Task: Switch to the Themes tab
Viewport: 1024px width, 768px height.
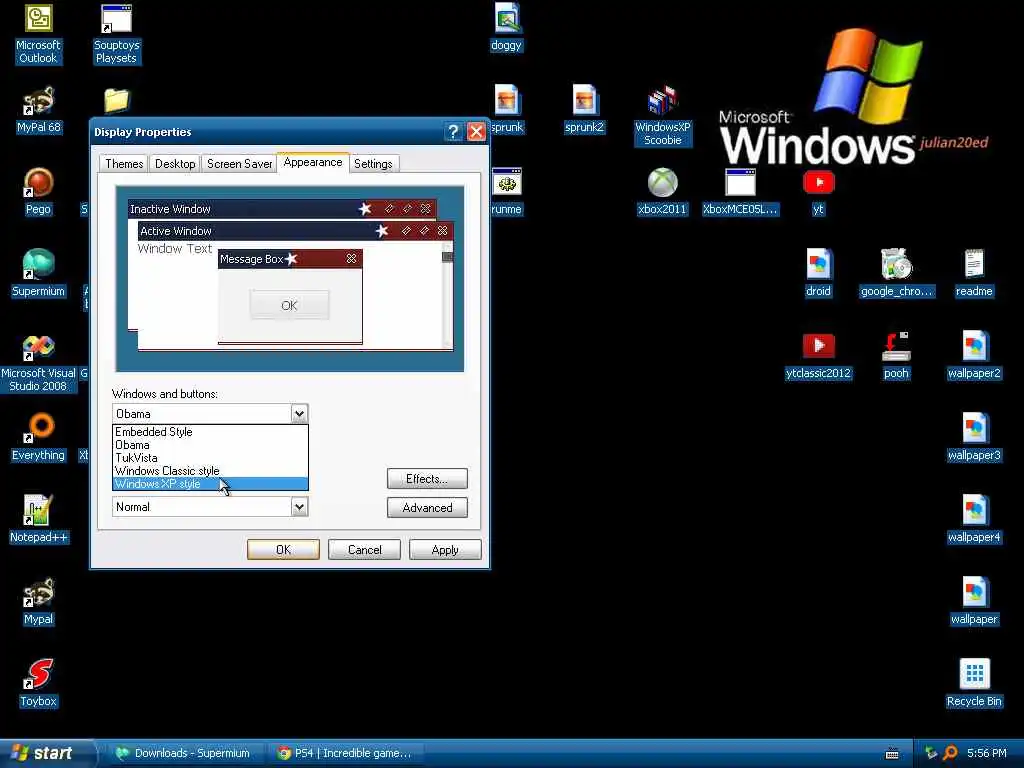Action: pos(124,164)
